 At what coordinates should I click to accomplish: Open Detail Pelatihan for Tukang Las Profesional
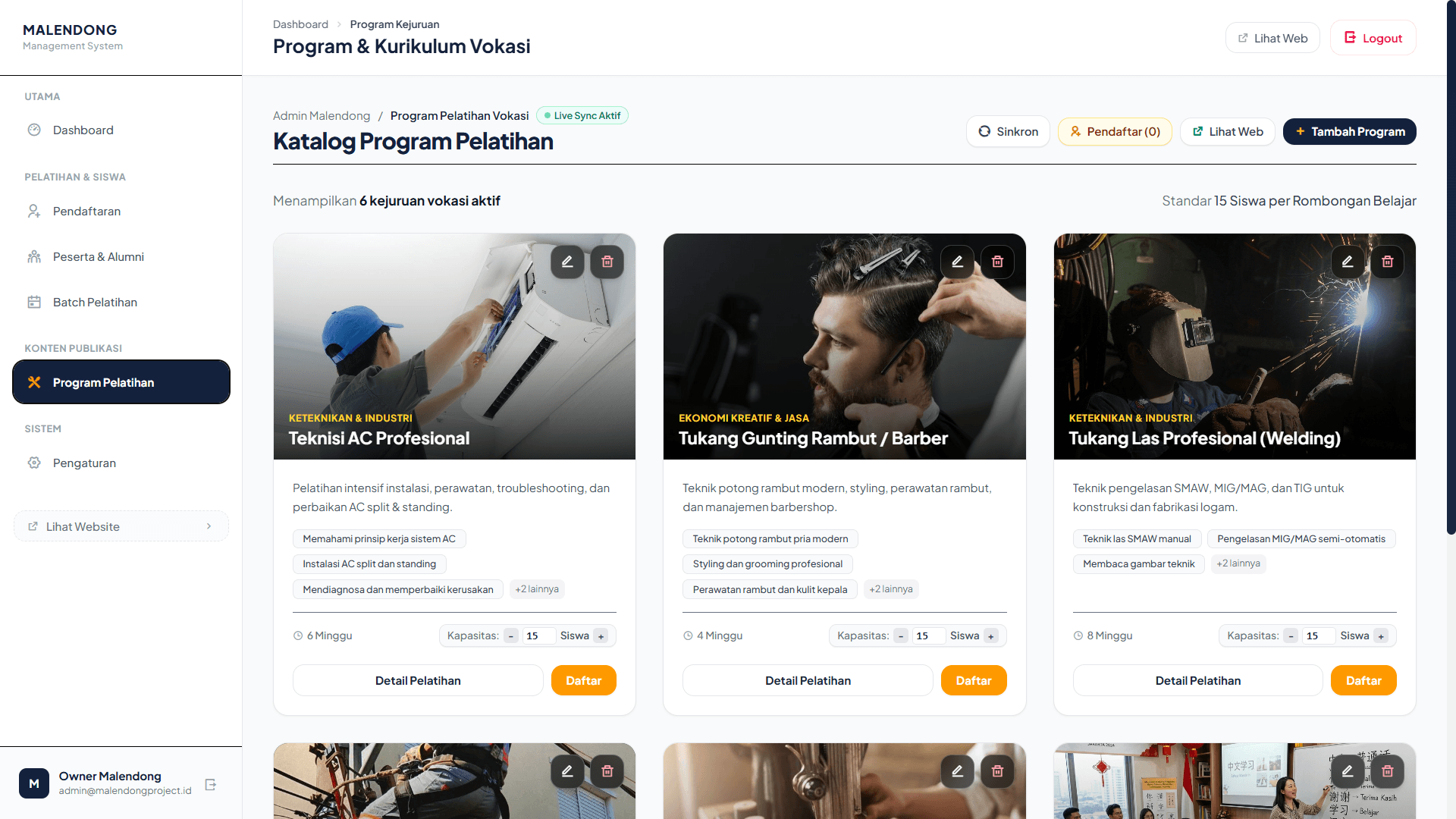pyautogui.click(x=1198, y=681)
